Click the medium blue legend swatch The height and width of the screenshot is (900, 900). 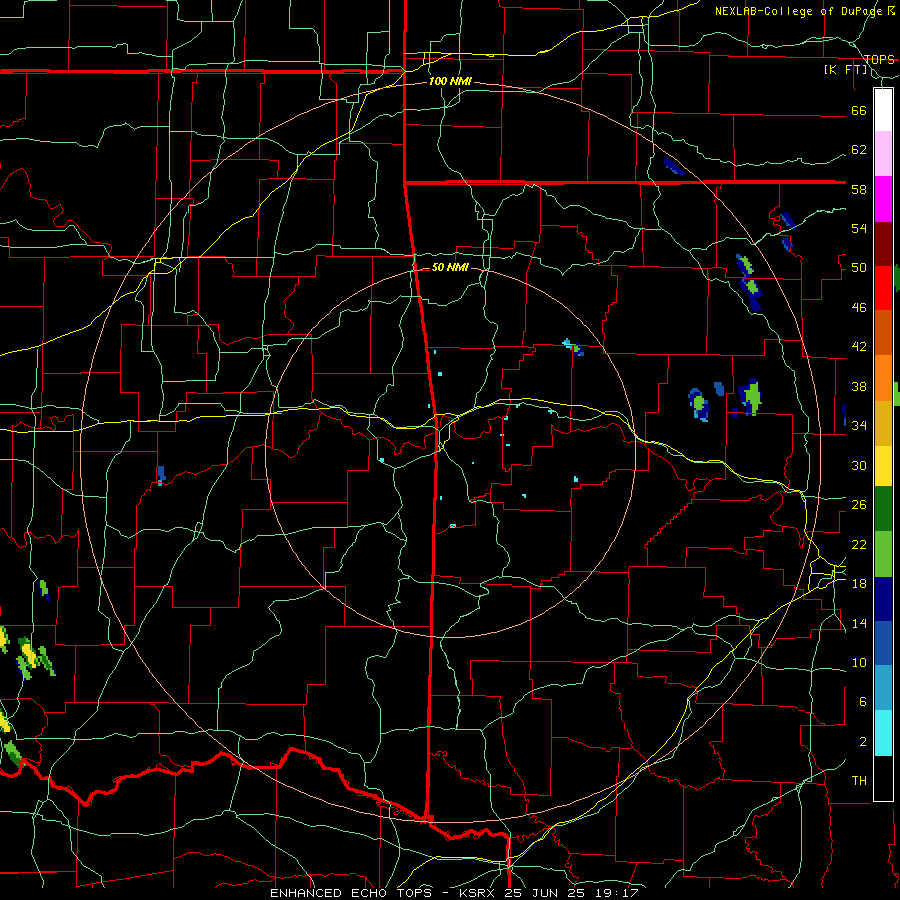[x=883, y=643]
